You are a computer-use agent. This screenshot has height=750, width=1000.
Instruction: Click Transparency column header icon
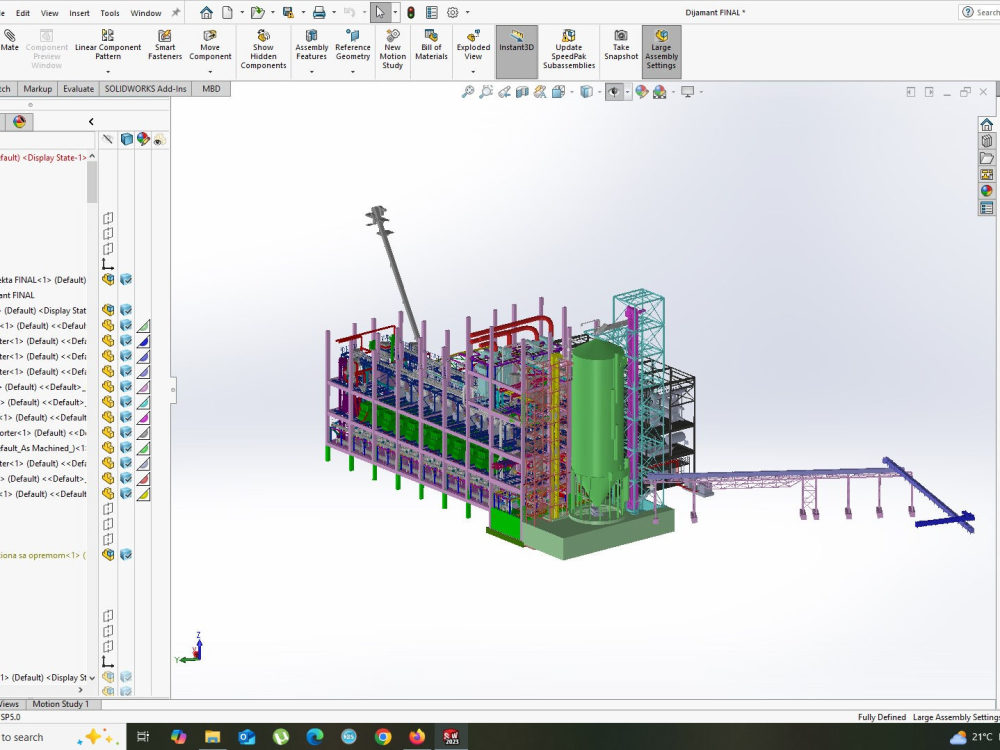159,139
